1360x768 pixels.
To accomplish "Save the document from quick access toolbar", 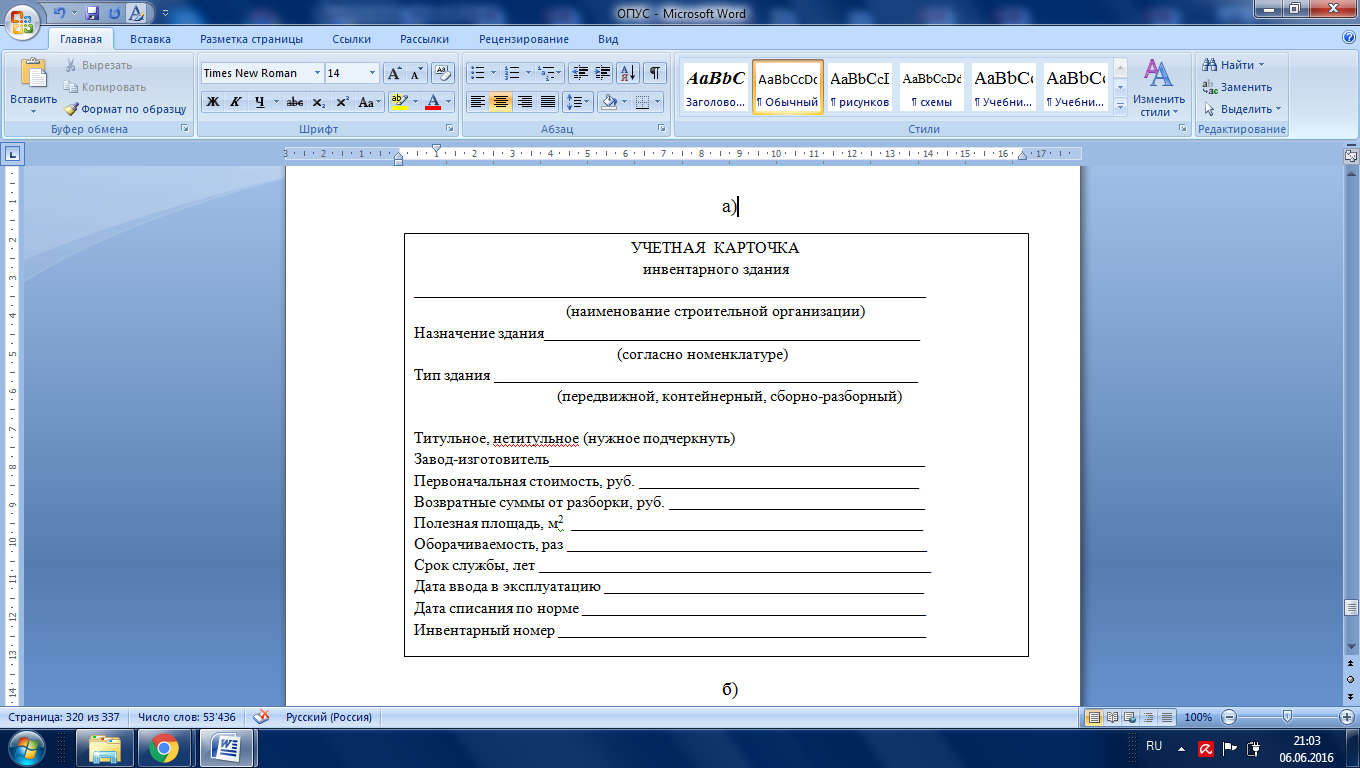I will (93, 13).
